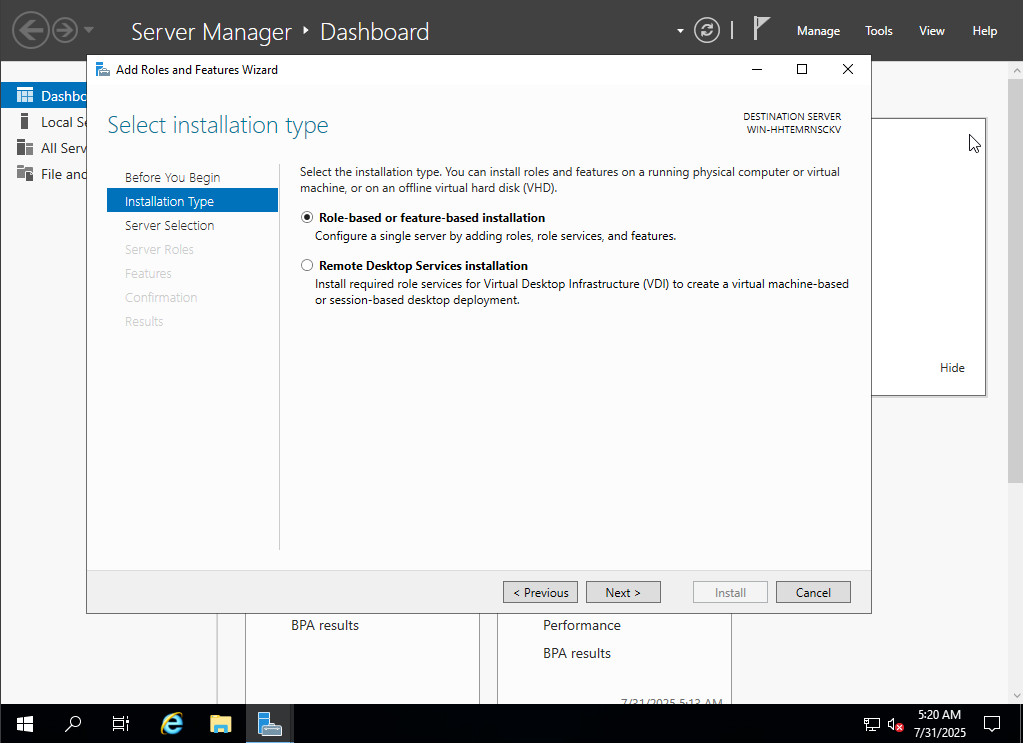Image resolution: width=1023 pixels, height=743 pixels.
Task: Select Remote Desktop Services installation option
Action: click(x=307, y=266)
